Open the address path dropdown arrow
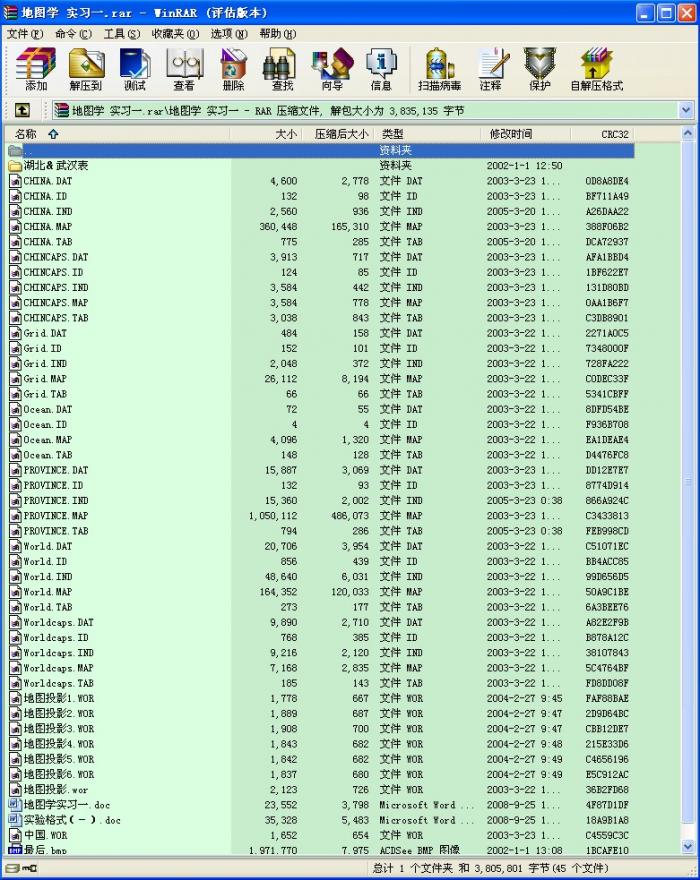The height and width of the screenshot is (880, 700). pyautogui.click(x=686, y=110)
